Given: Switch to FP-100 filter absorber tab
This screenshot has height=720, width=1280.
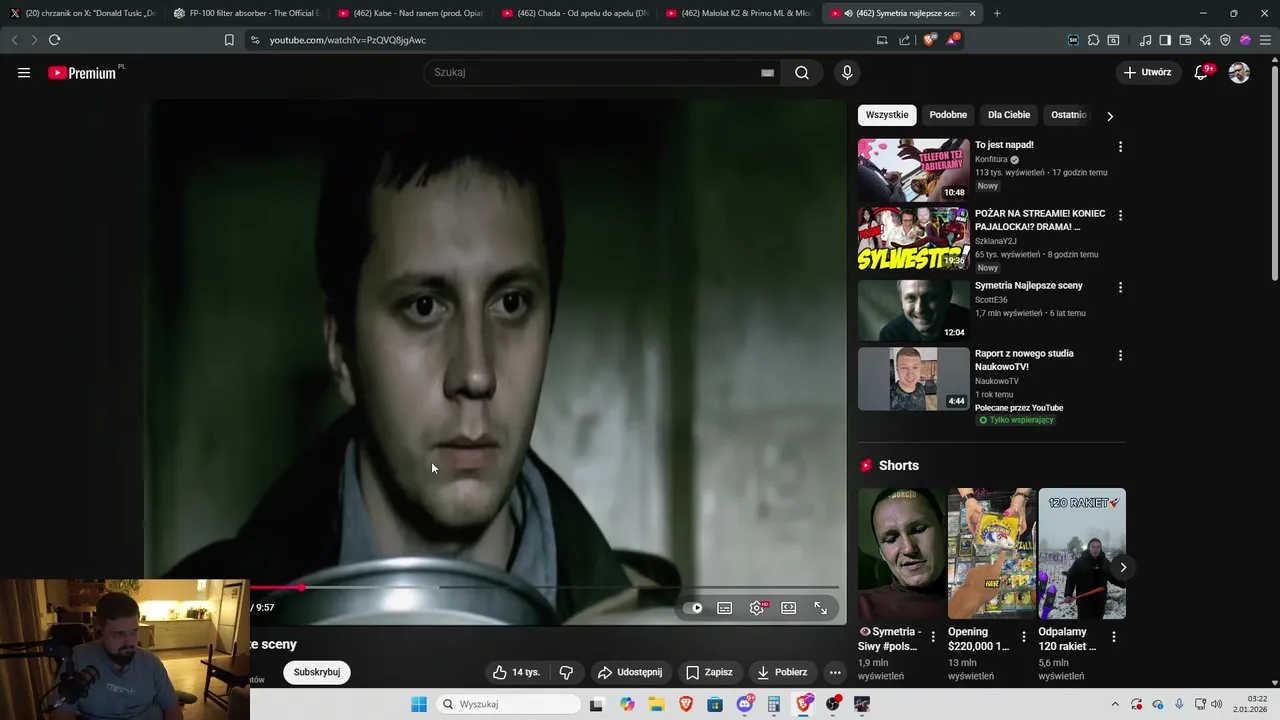Looking at the screenshot, I should click(246, 13).
